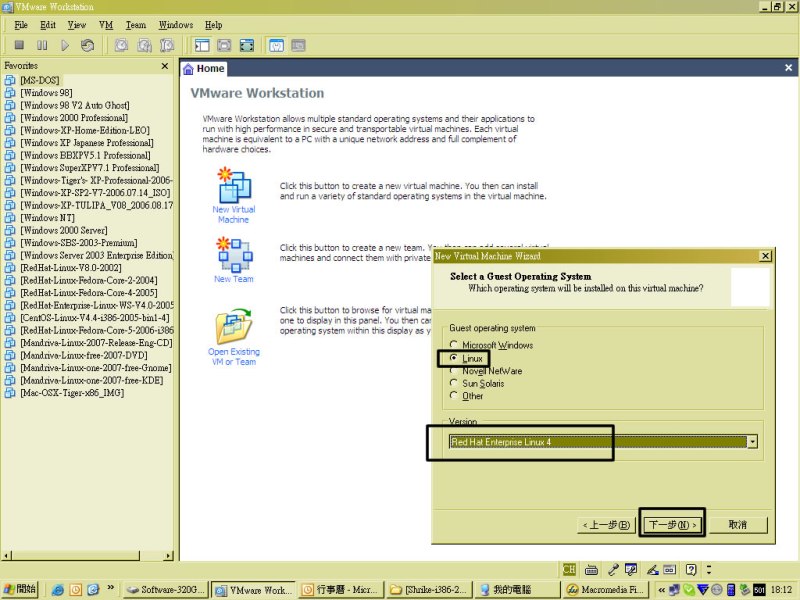Select the Novell NetWare radio button
This screenshot has width=800, height=600.
(453, 371)
